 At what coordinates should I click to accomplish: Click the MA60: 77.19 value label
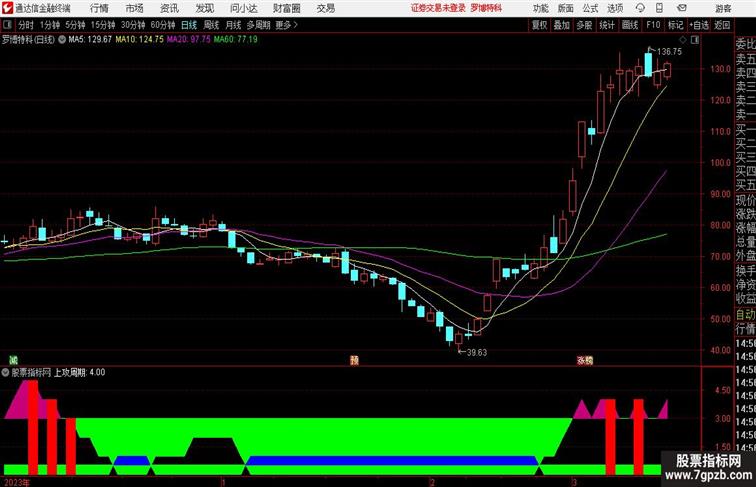(235, 40)
